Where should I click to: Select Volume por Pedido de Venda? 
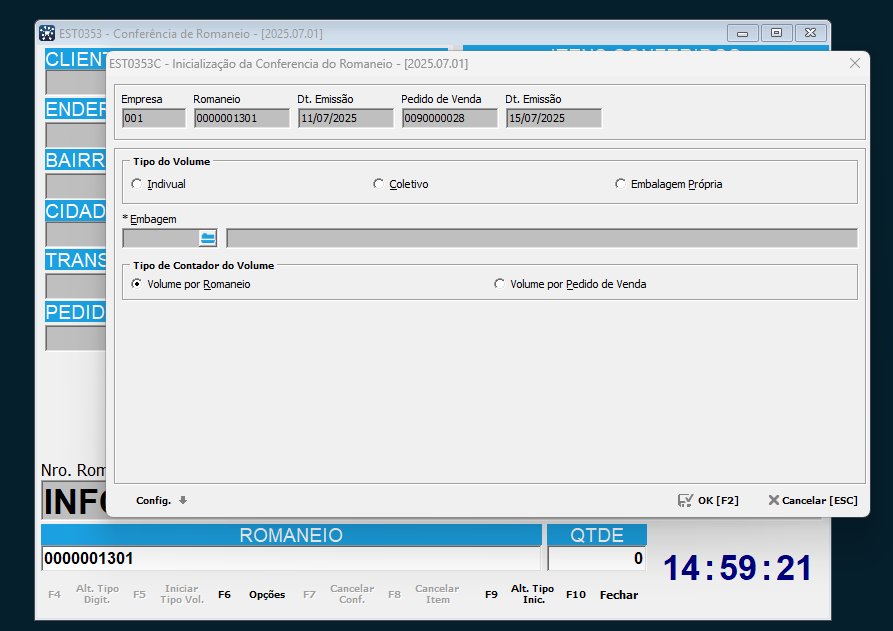570,284
